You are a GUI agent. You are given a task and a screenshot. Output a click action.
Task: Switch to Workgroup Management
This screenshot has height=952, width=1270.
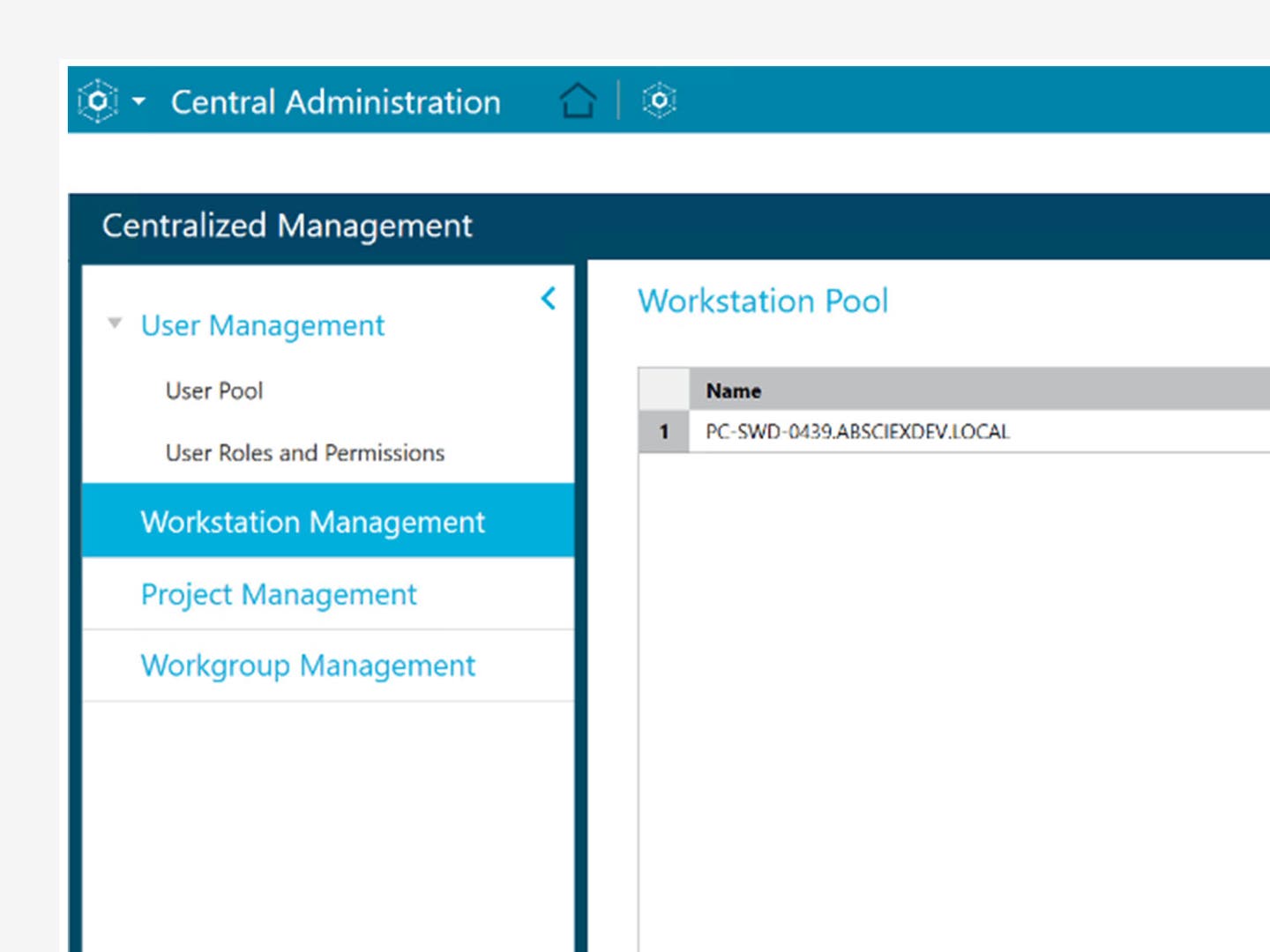pyautogui.click(x=328, y=666)
